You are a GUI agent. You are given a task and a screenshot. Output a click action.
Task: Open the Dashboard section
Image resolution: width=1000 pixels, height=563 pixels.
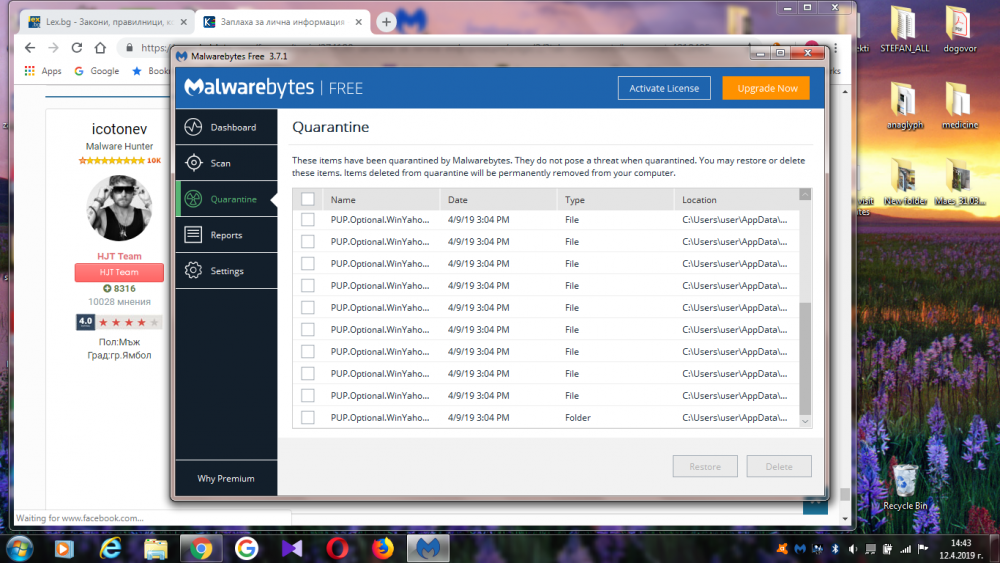[226, 127]
